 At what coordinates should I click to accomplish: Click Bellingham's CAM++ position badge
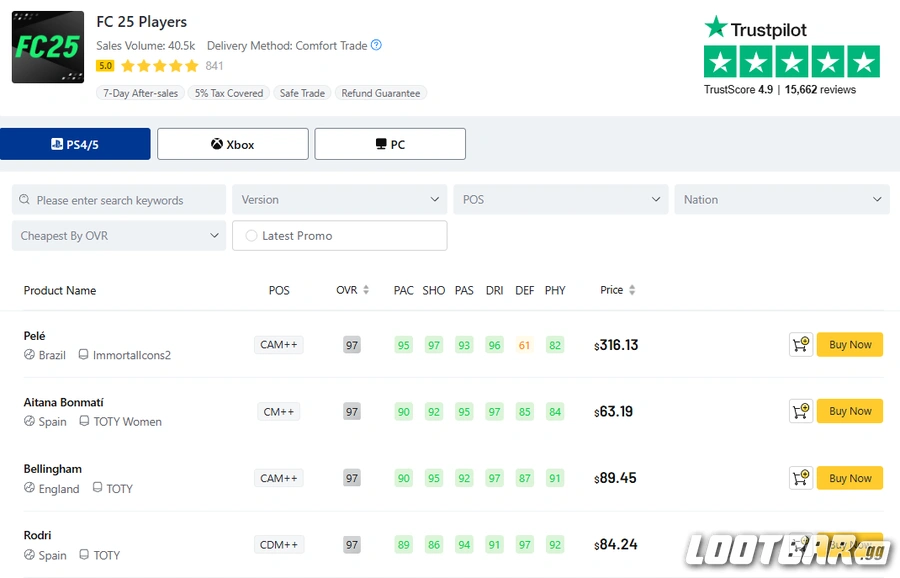(x=279, y=478)
